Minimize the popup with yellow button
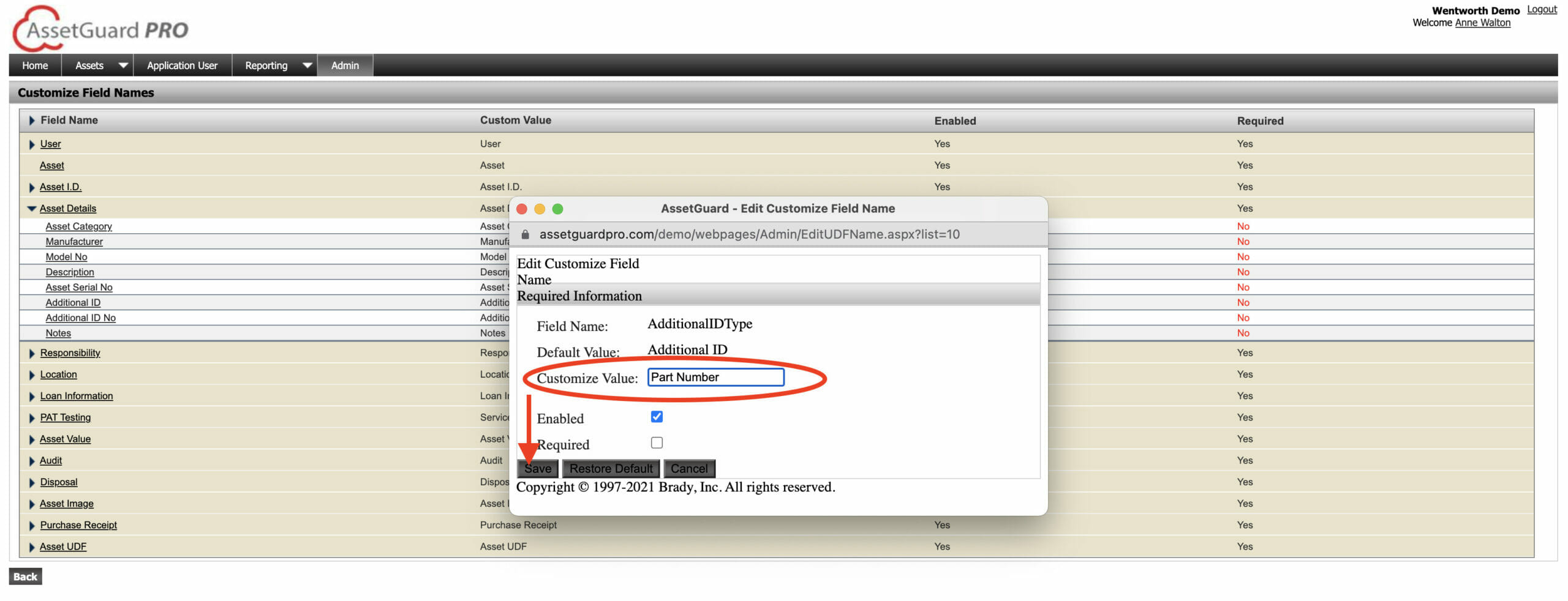The height and width of the screenshot is (601, 1568). (540, 209)
